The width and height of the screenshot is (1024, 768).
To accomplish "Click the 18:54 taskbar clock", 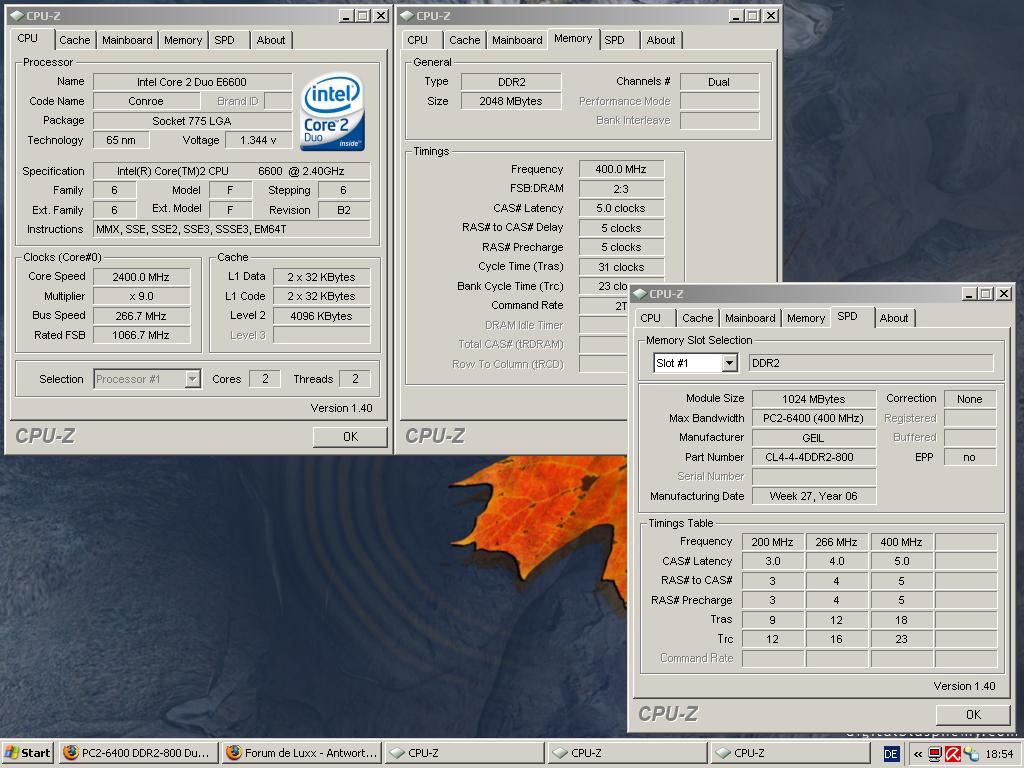I will click(999, 754).
